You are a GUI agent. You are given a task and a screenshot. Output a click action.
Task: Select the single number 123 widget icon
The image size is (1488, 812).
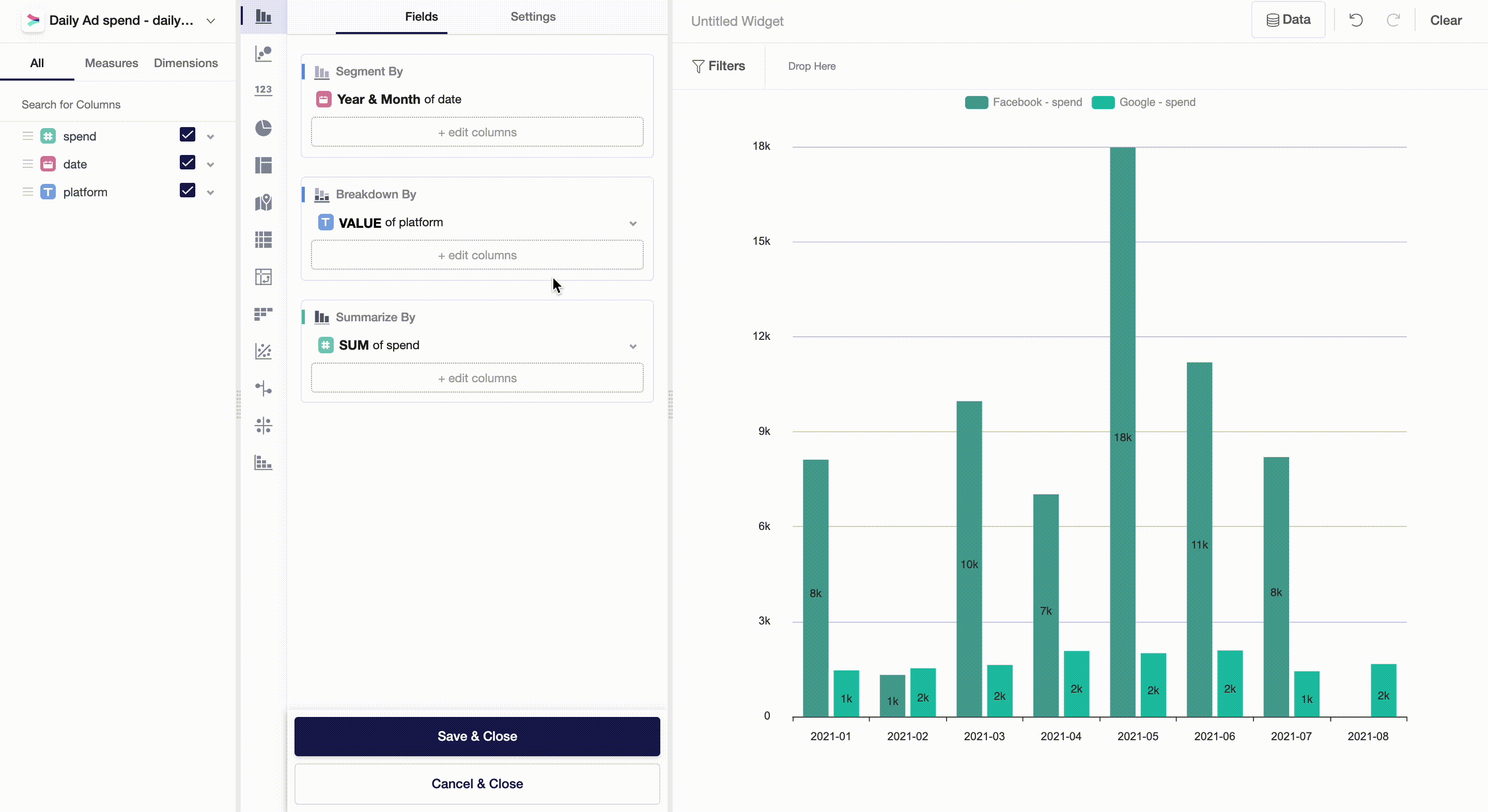click(x=263, y=90)
